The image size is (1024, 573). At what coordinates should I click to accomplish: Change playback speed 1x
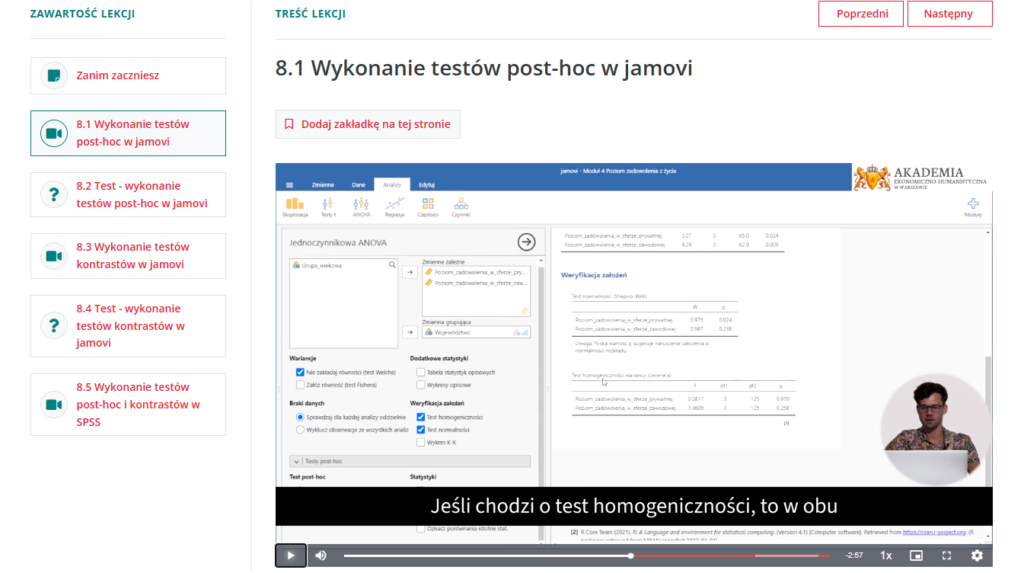pos(885,555)
